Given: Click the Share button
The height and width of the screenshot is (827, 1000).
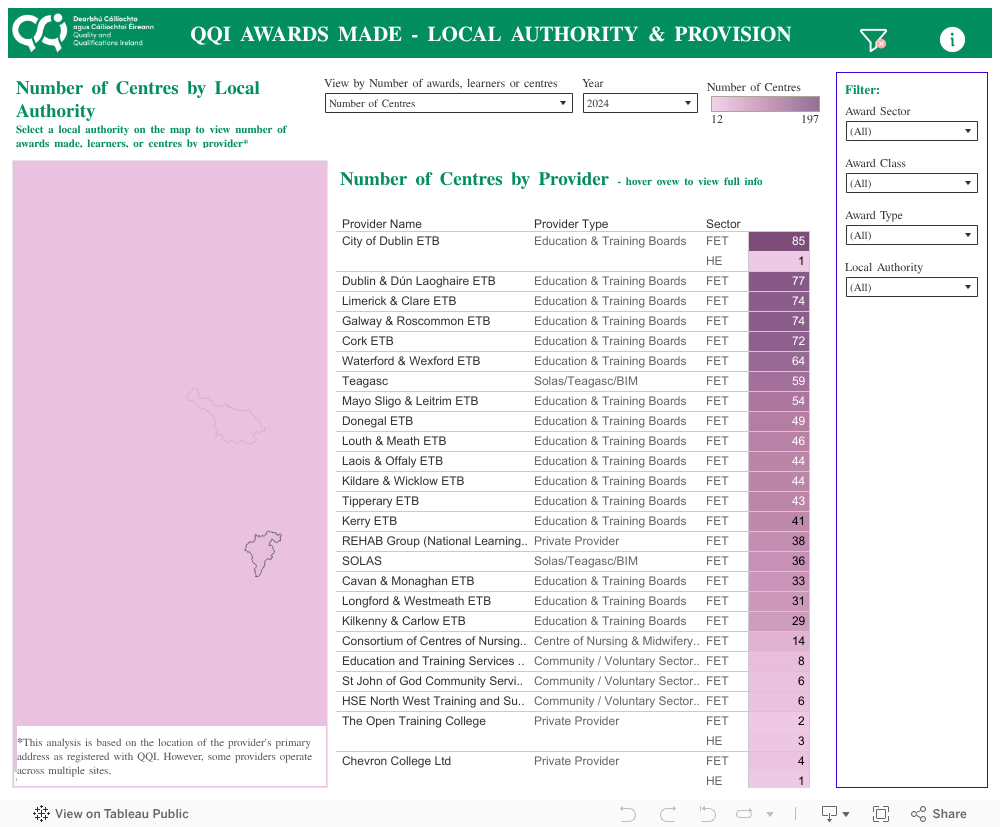Looking at the screenshot, I should (938, 814).
